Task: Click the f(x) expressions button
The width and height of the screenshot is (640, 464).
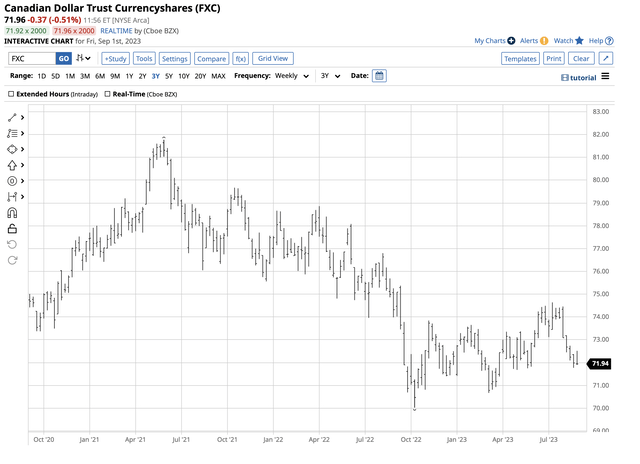Action: (x=240, y=58)
